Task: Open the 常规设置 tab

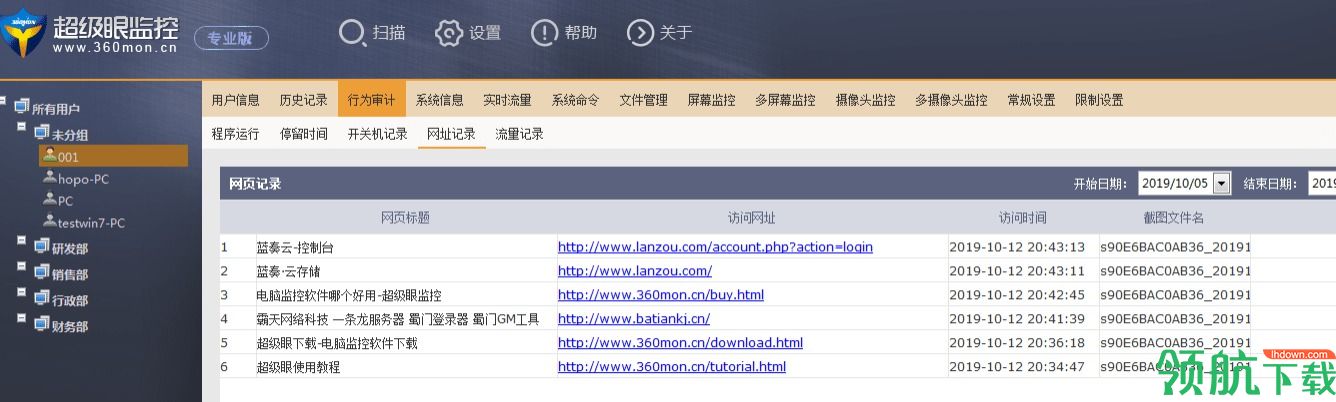Action: click(1032, 100)
